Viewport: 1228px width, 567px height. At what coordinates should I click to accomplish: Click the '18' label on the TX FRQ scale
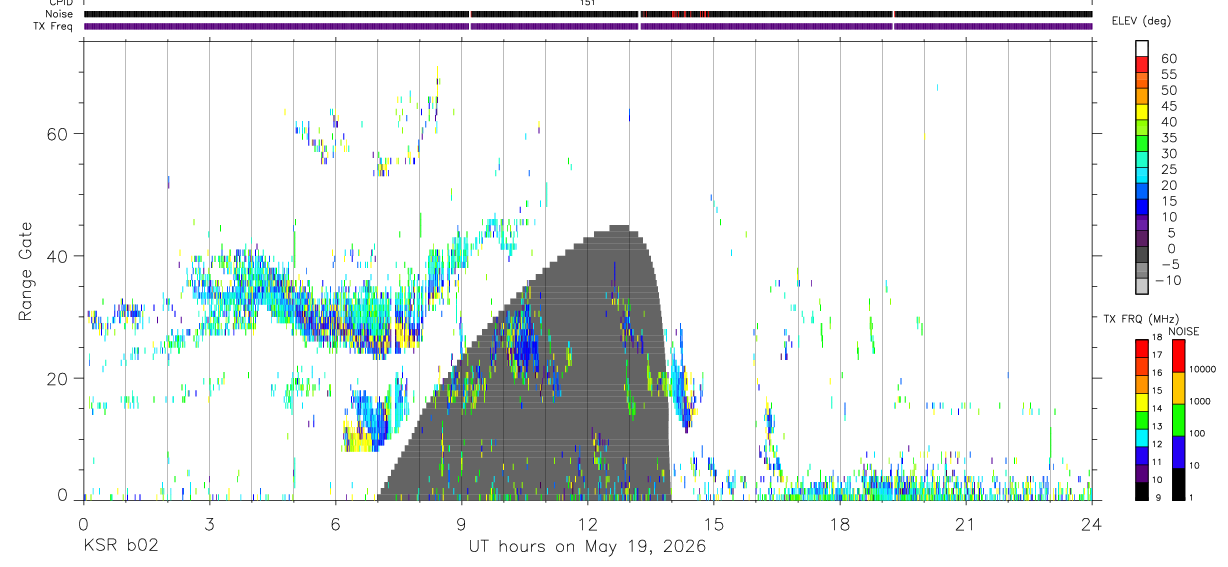1156,337
